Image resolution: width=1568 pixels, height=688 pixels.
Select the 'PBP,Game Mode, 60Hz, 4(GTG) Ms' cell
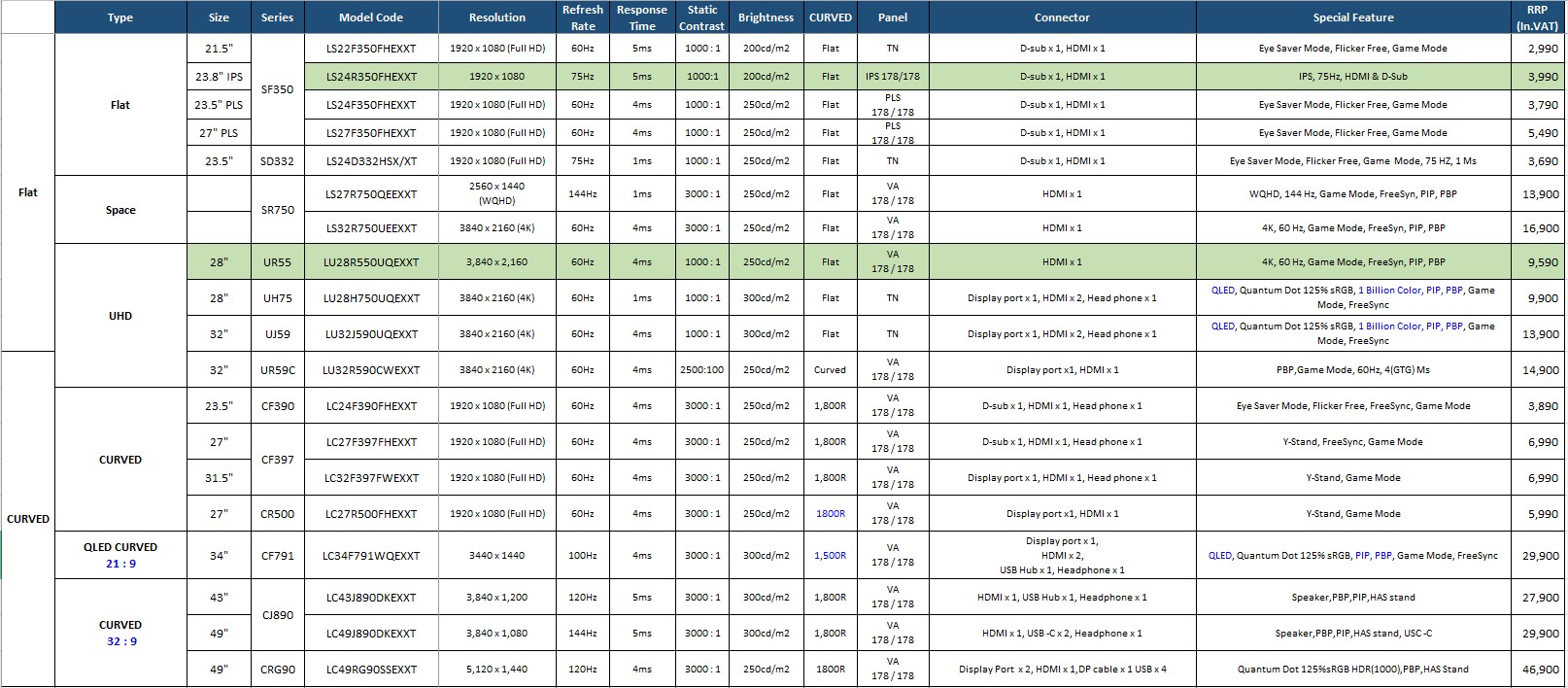pyautogui.click(x=1353, y=370)
